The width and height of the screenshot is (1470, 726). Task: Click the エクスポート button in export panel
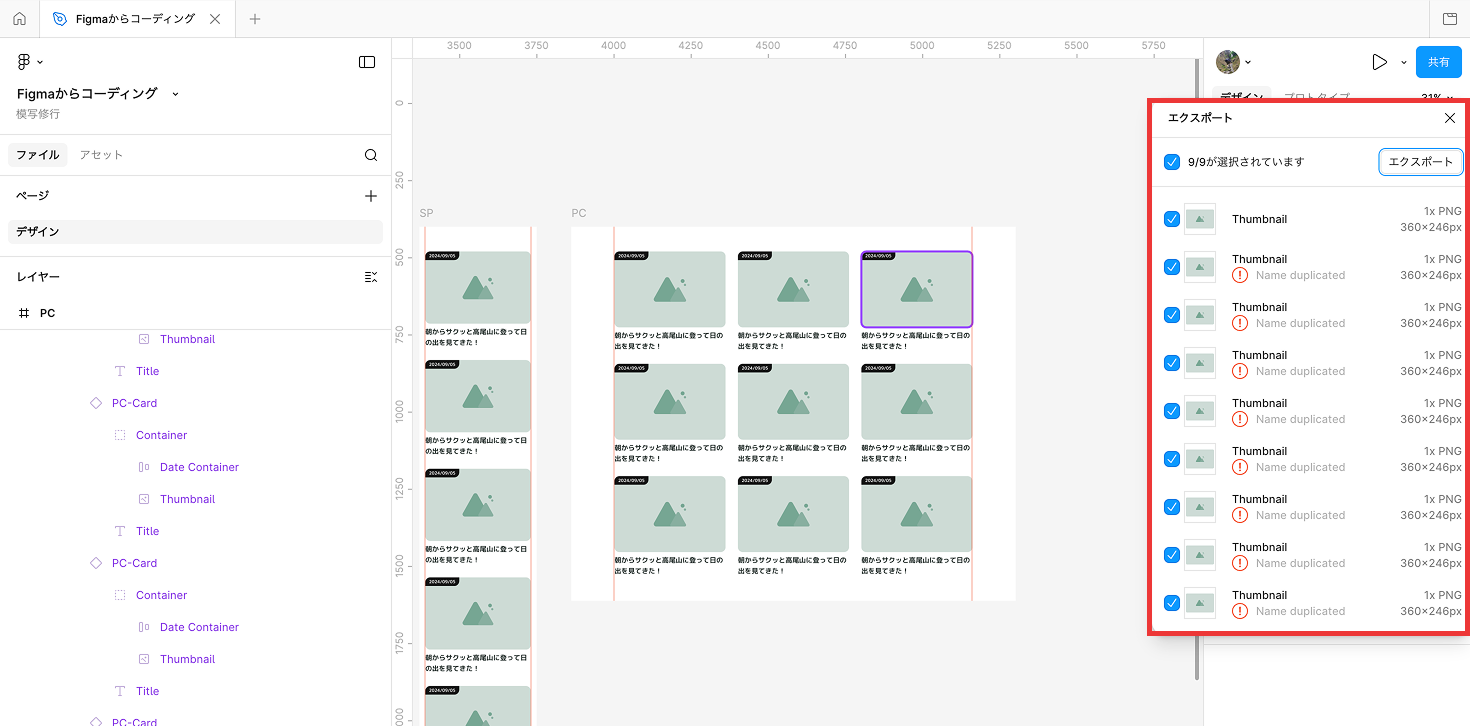pos(1420,162)
